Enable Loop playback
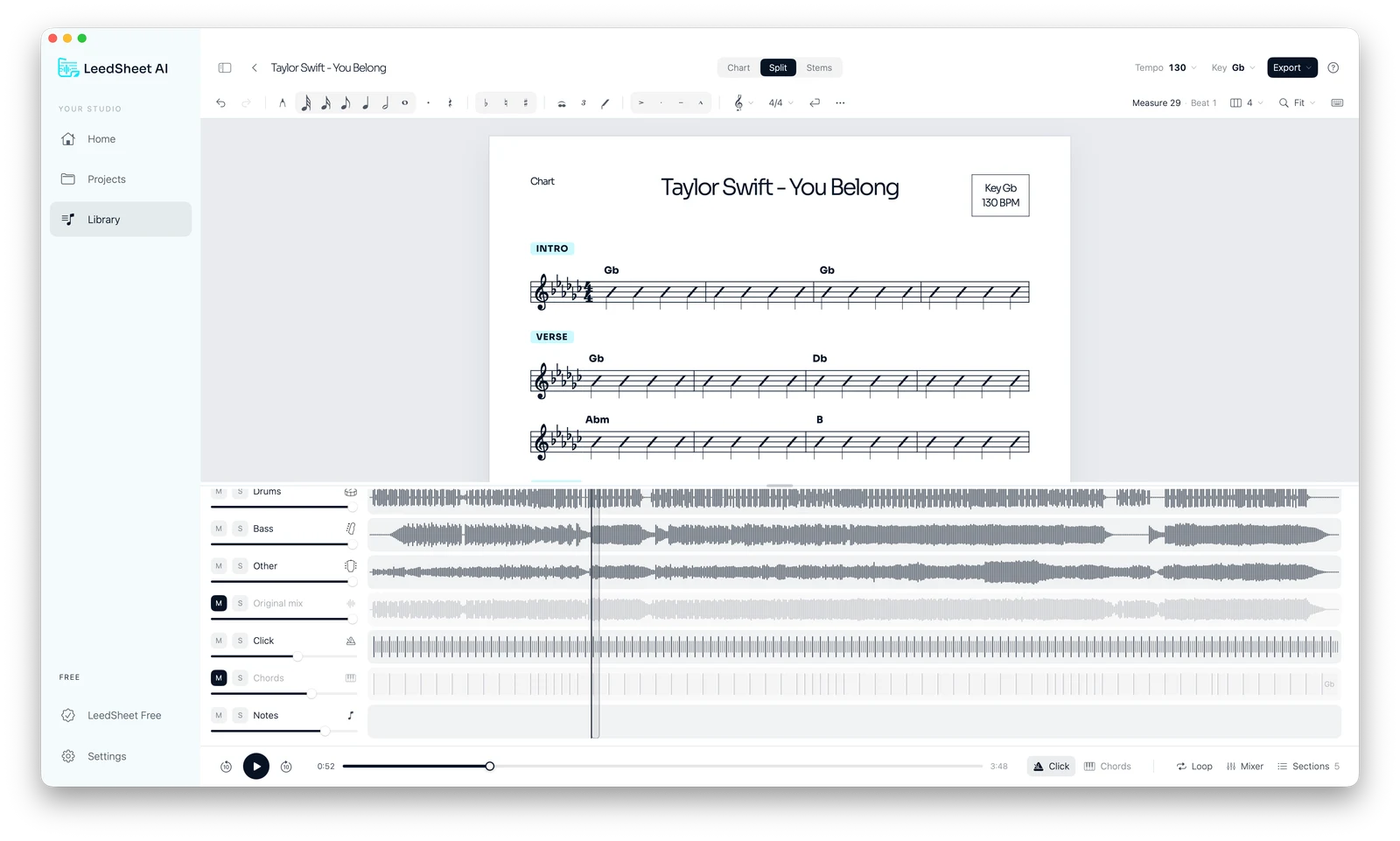Viewport: 1400px width, 841px height. pos(1194,767)
